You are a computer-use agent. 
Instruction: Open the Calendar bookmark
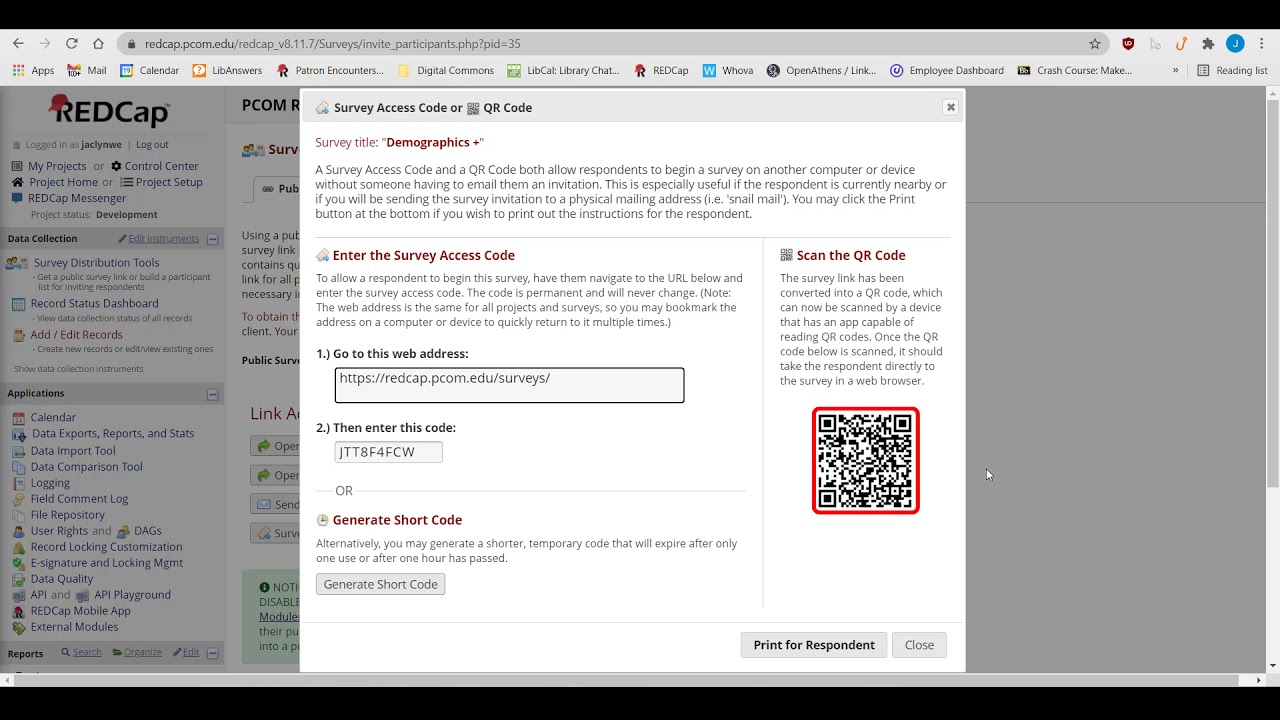[149, 71]
